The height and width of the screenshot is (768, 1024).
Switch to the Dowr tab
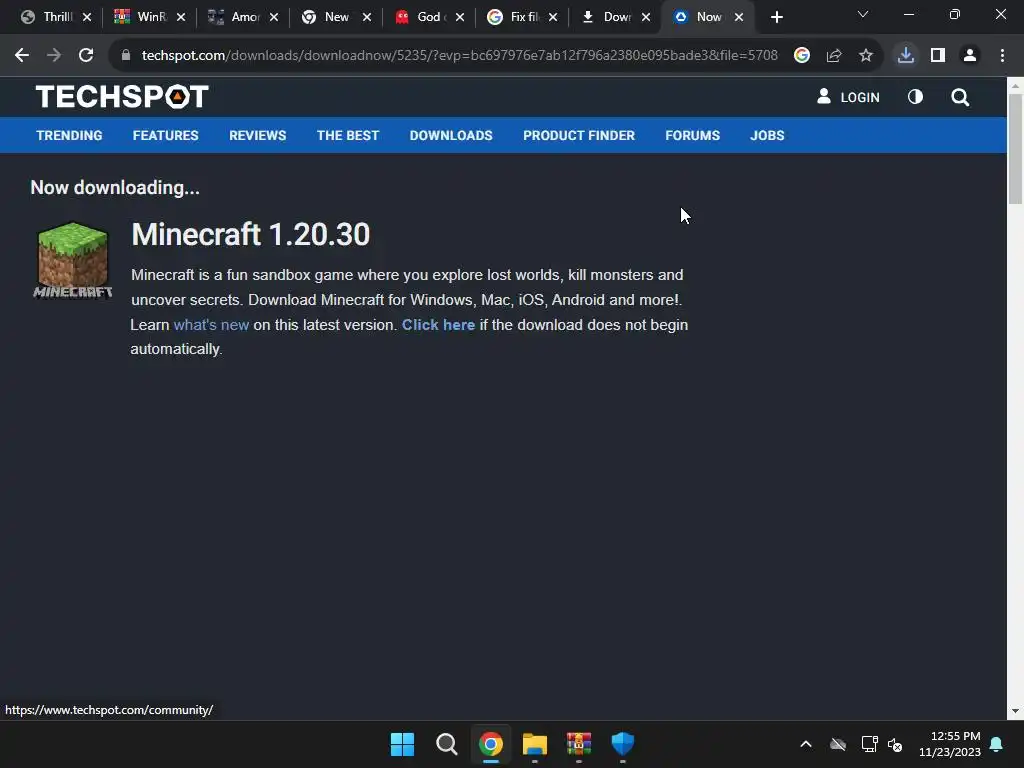(x=615, y=17)
